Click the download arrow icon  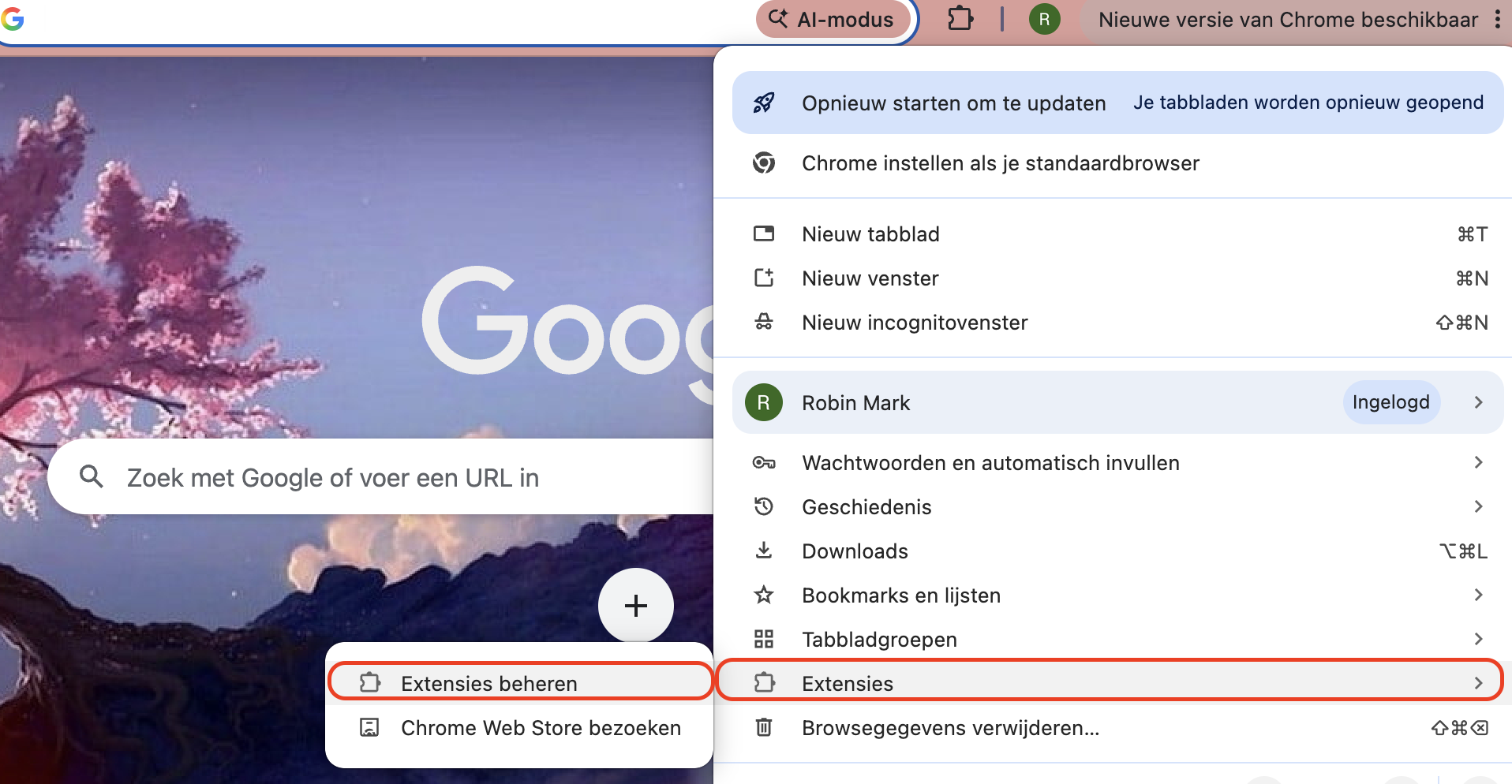tap(764, 551)
